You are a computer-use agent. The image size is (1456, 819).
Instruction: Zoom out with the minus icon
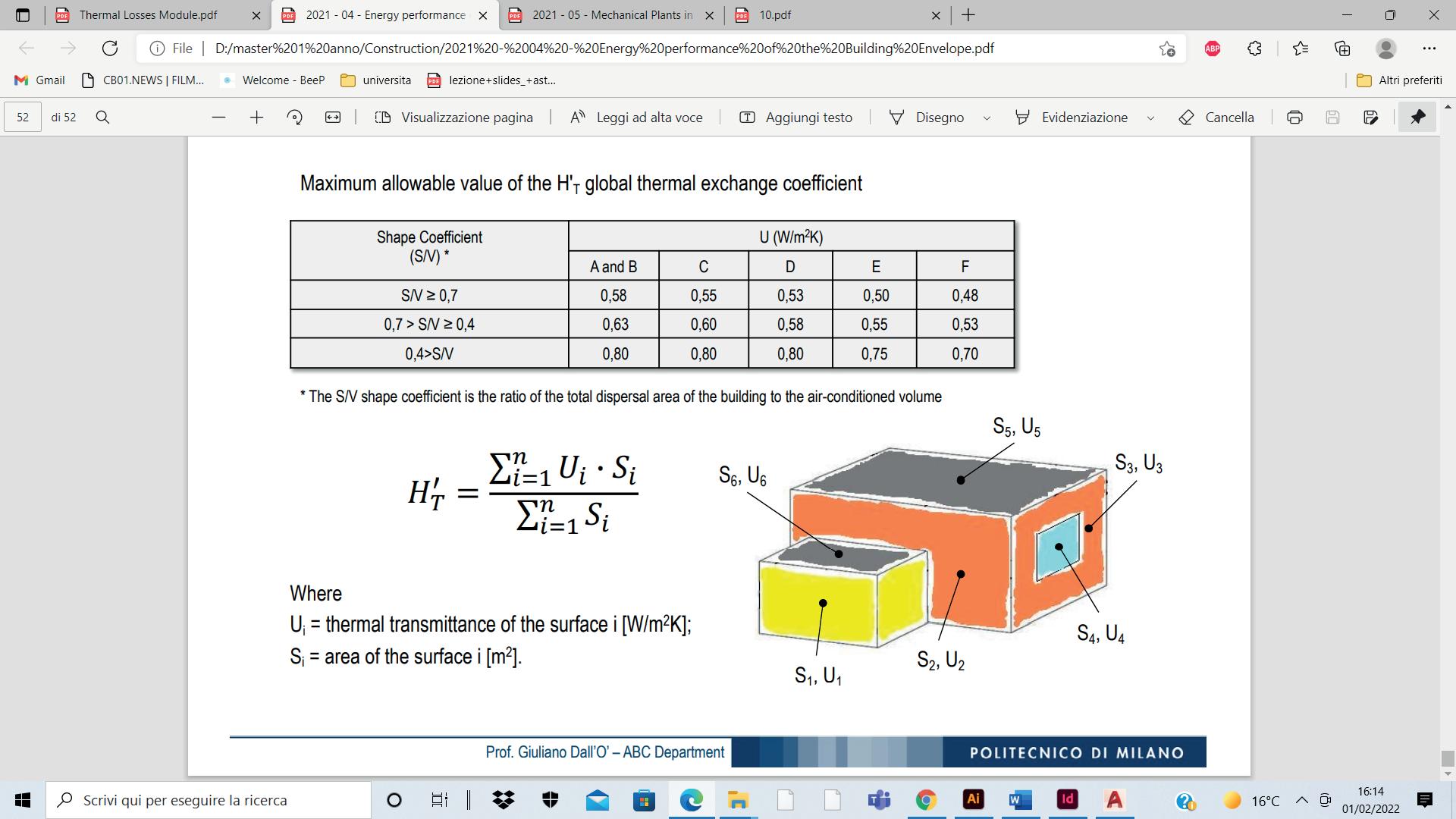click(219, 118)
